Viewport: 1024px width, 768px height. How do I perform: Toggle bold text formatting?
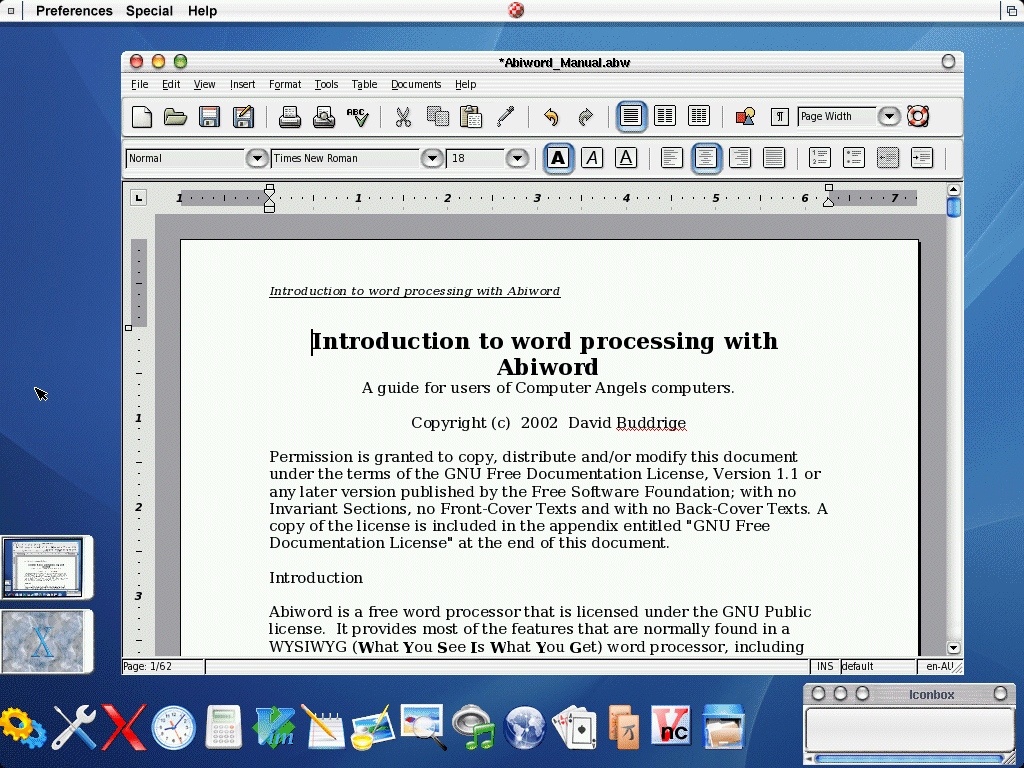[558, 158]
